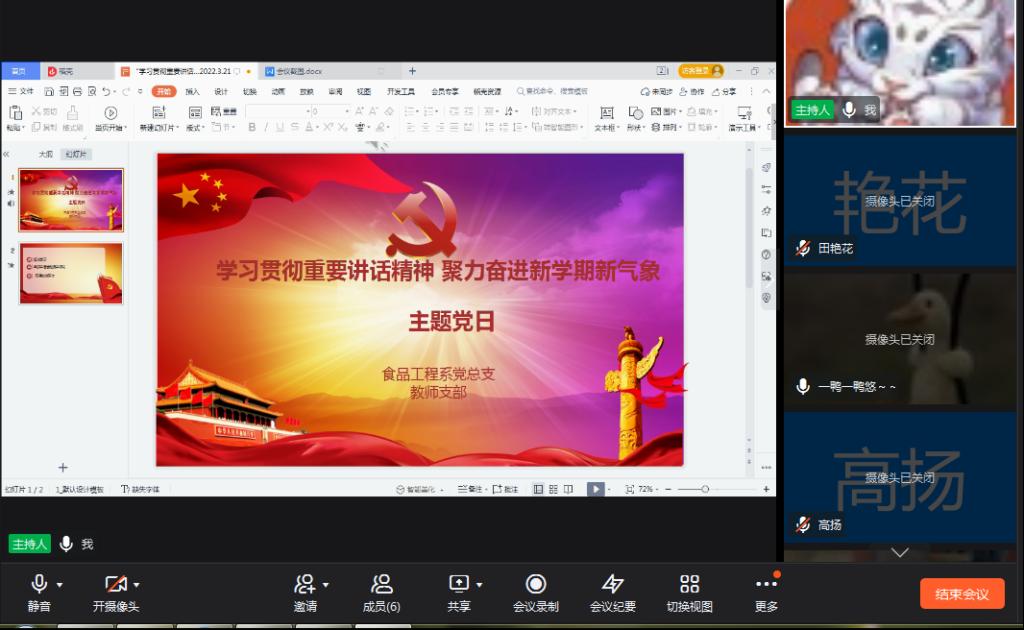Click the 结束会议 (End meeting) button
Screen dimensions: 1024x630
(x=962, y=593)
